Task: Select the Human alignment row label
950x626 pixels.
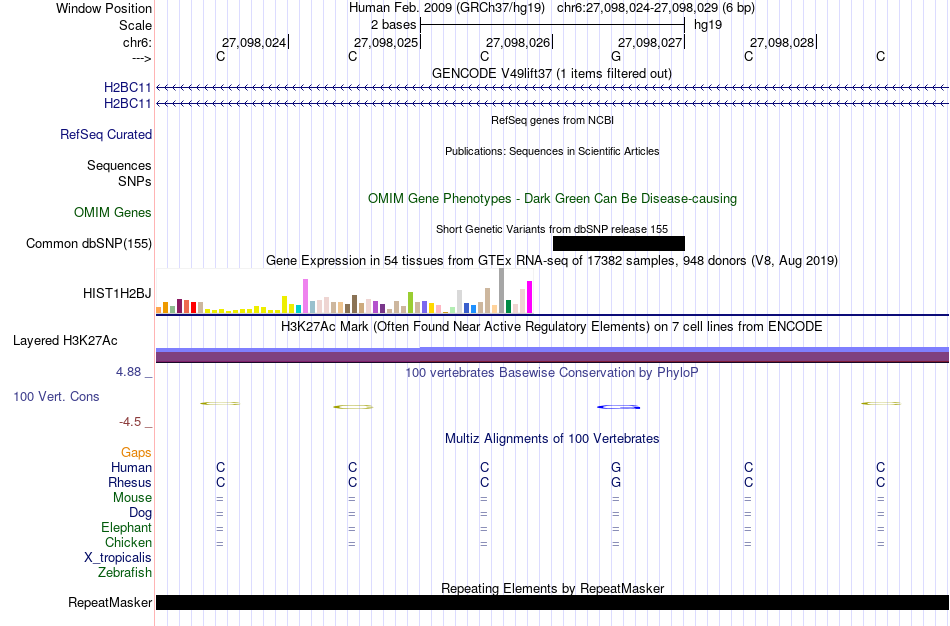Action: pyautogui.click(x=131, y=467)
